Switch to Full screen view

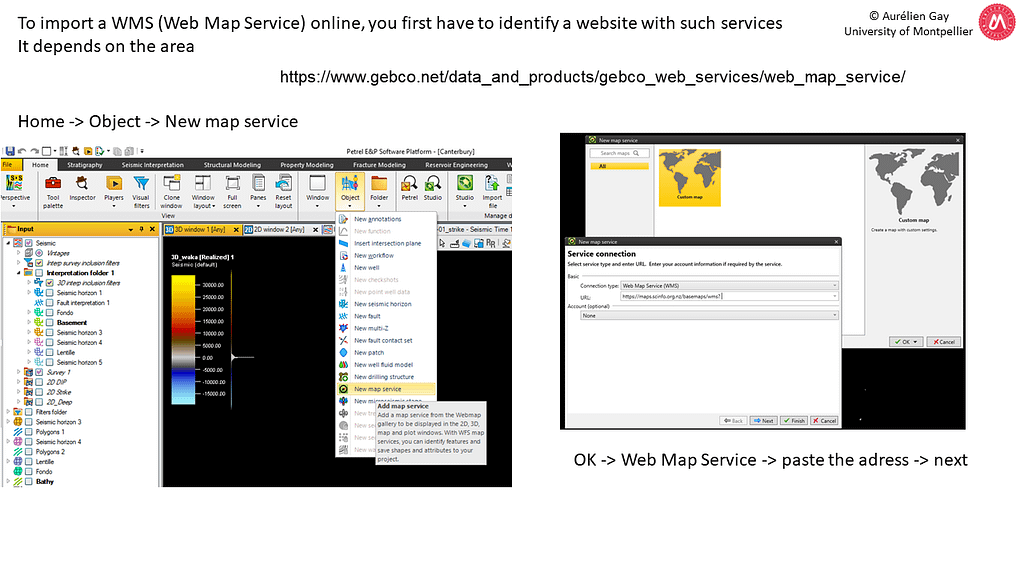point(232,189)
